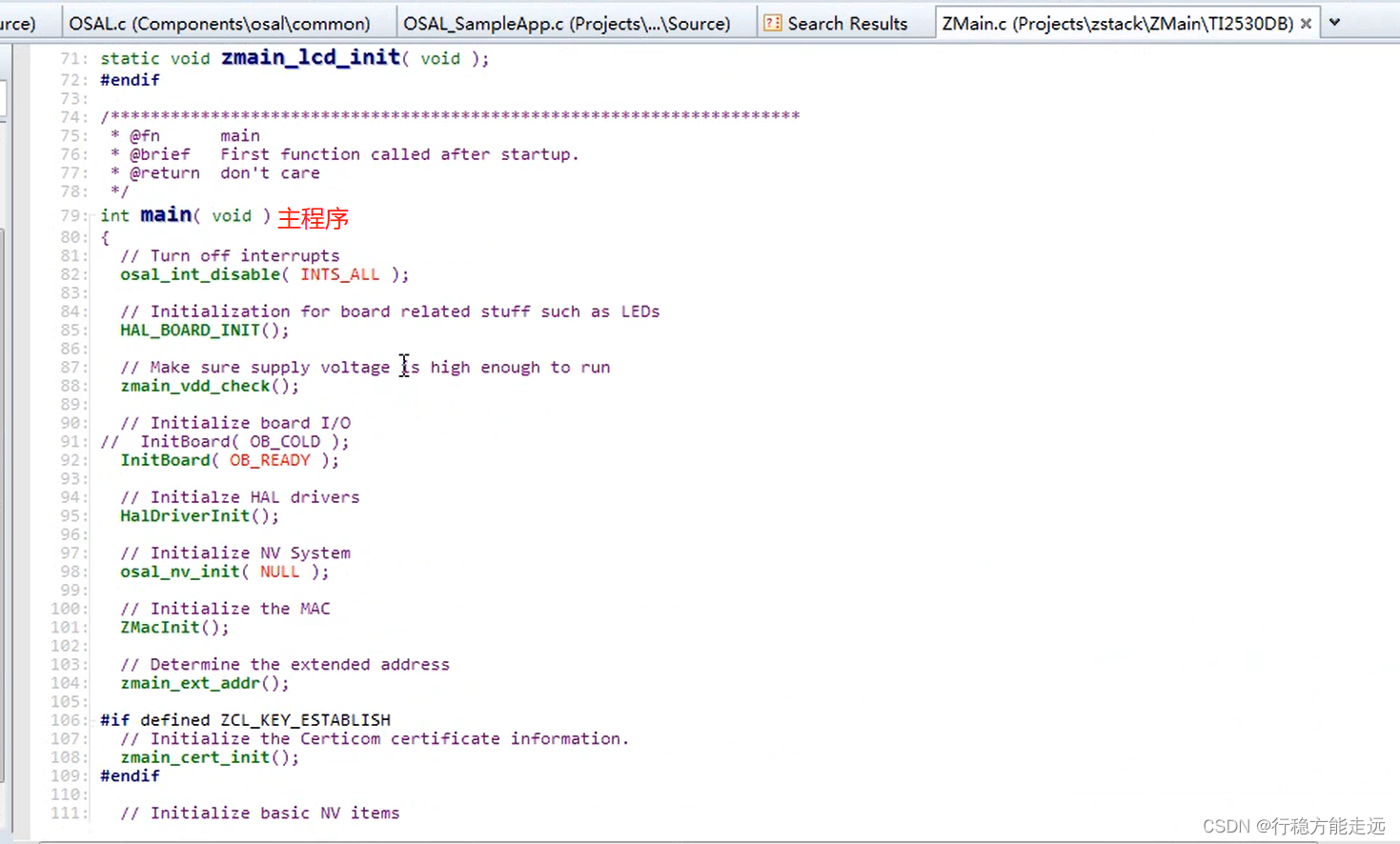Click the '@return don't care' comment line
The height and width of the screenshot is (844, 1400).
pos(215,173)
